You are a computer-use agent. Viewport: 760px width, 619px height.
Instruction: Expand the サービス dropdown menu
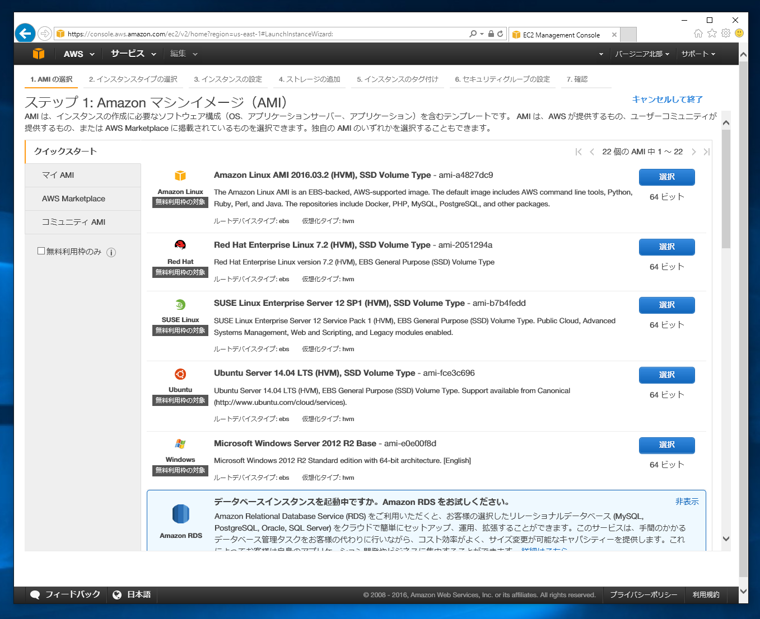point(133,54)
